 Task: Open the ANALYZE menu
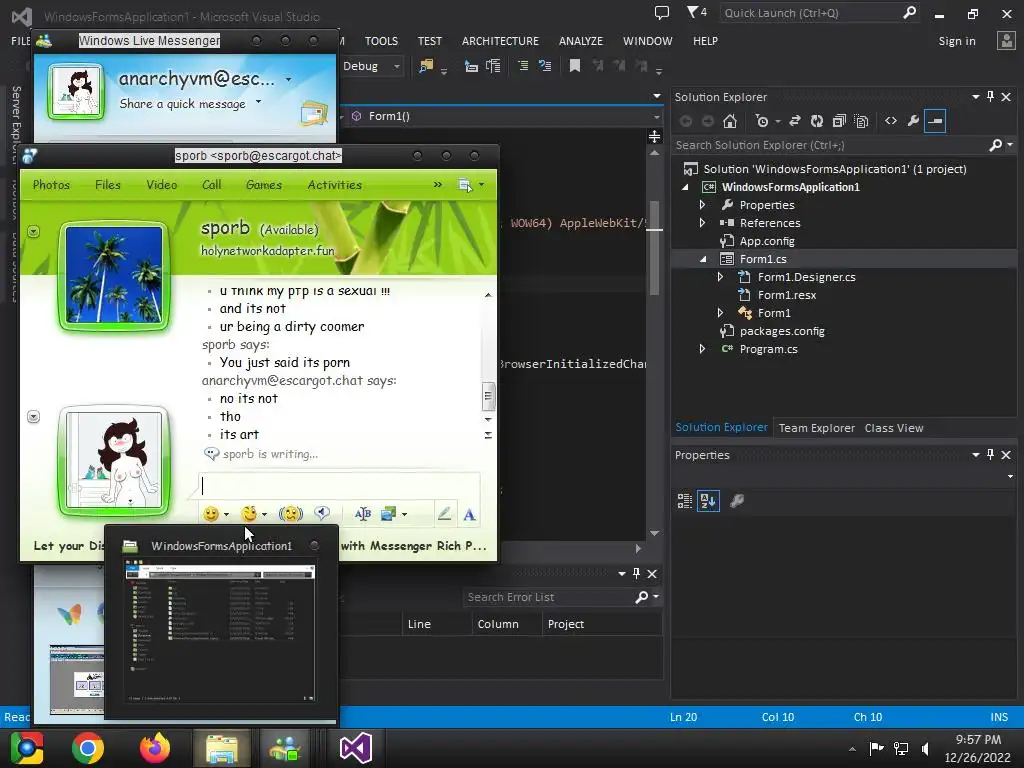click(581, 40)
